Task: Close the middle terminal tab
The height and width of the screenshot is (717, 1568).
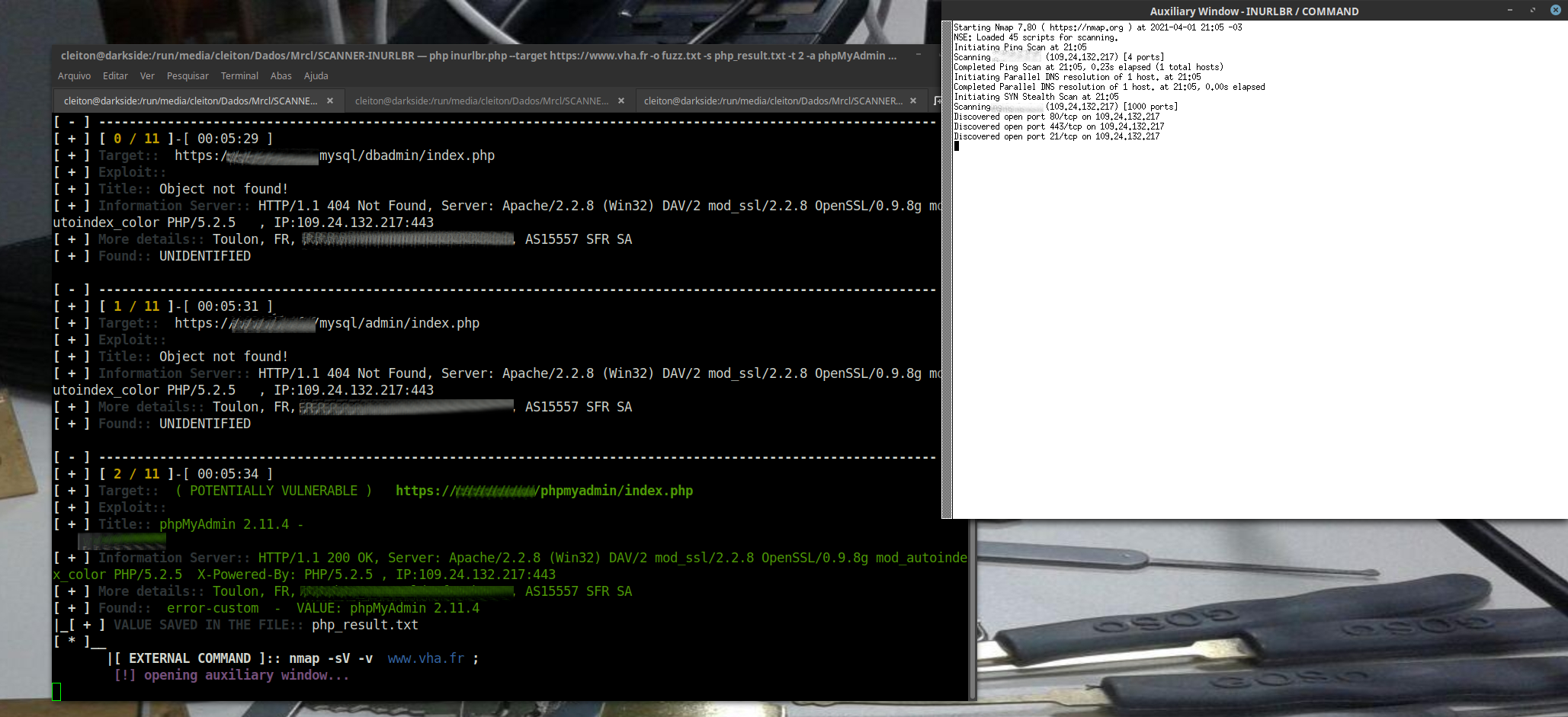Action: click(621, 100)
